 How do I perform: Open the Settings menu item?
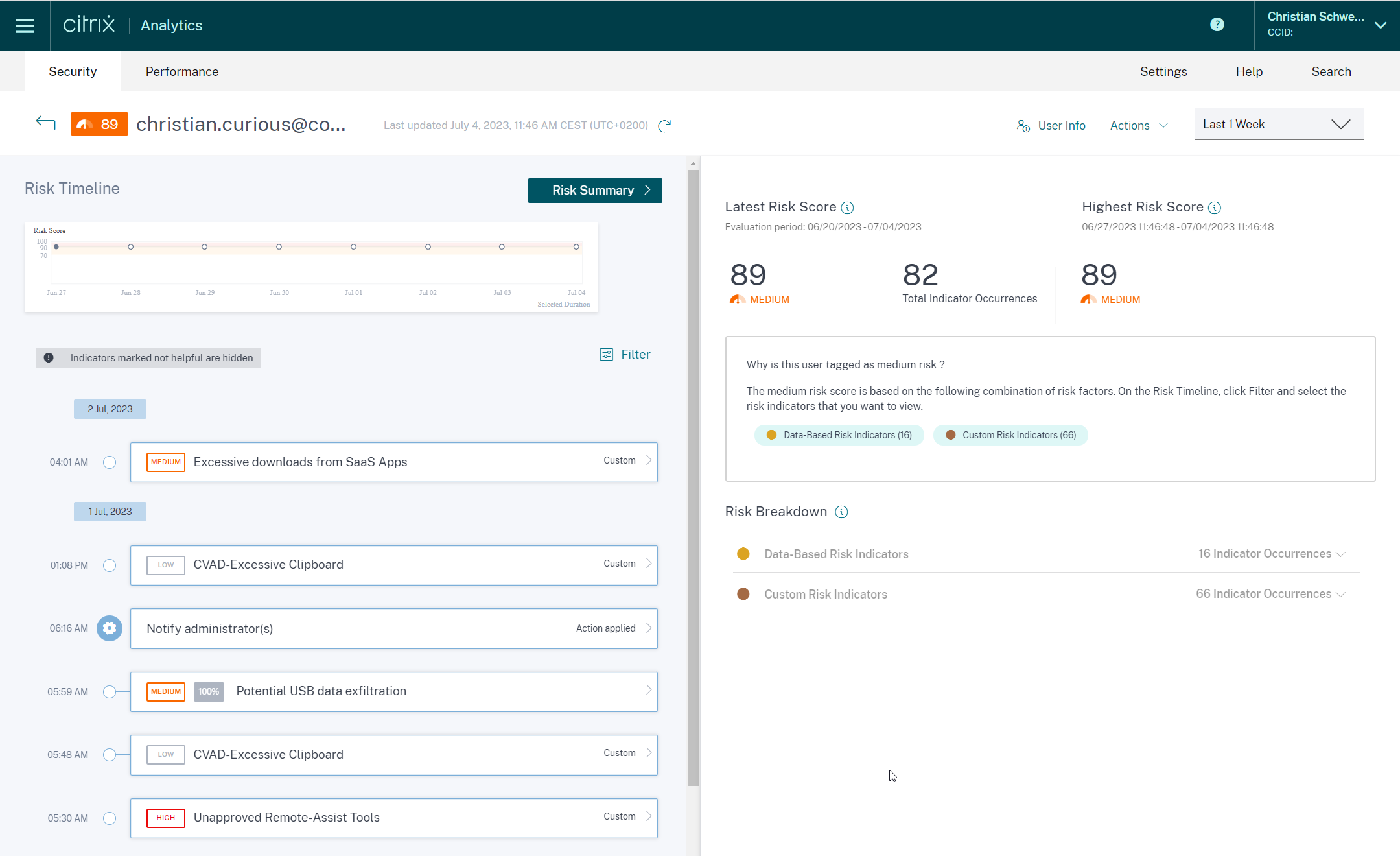[x=1163, y=72]
